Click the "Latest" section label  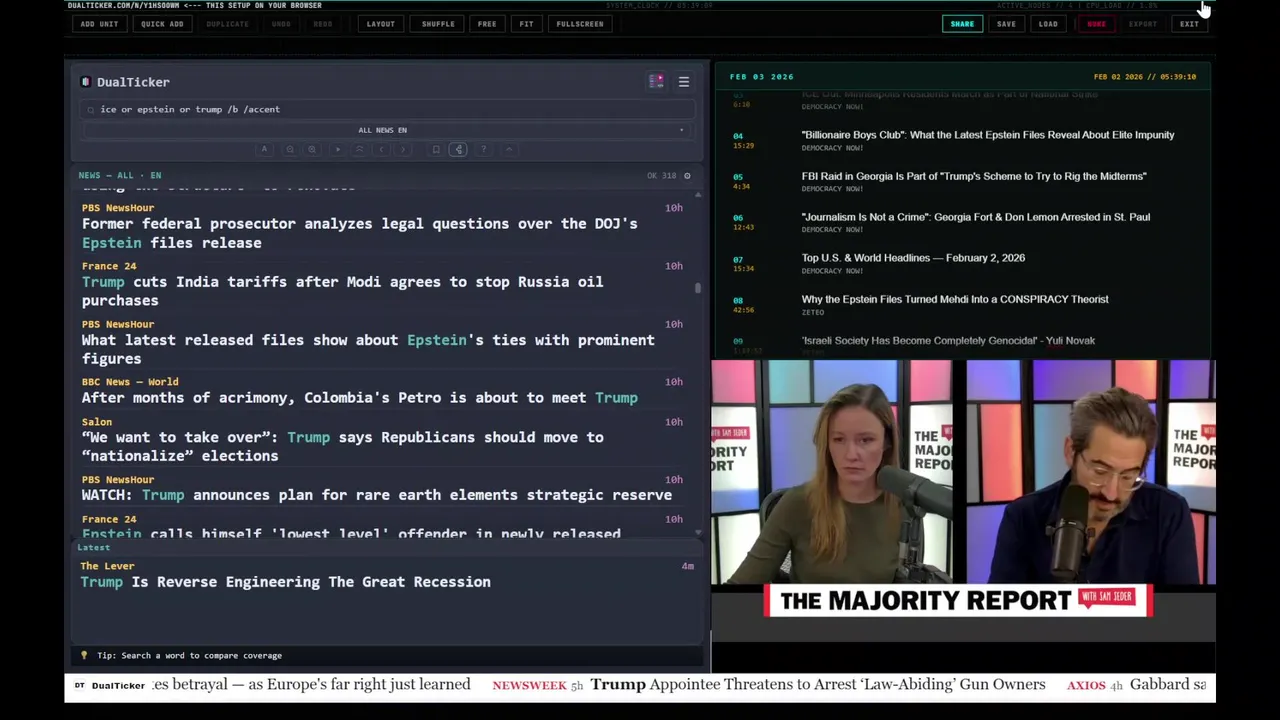point(94,548)
